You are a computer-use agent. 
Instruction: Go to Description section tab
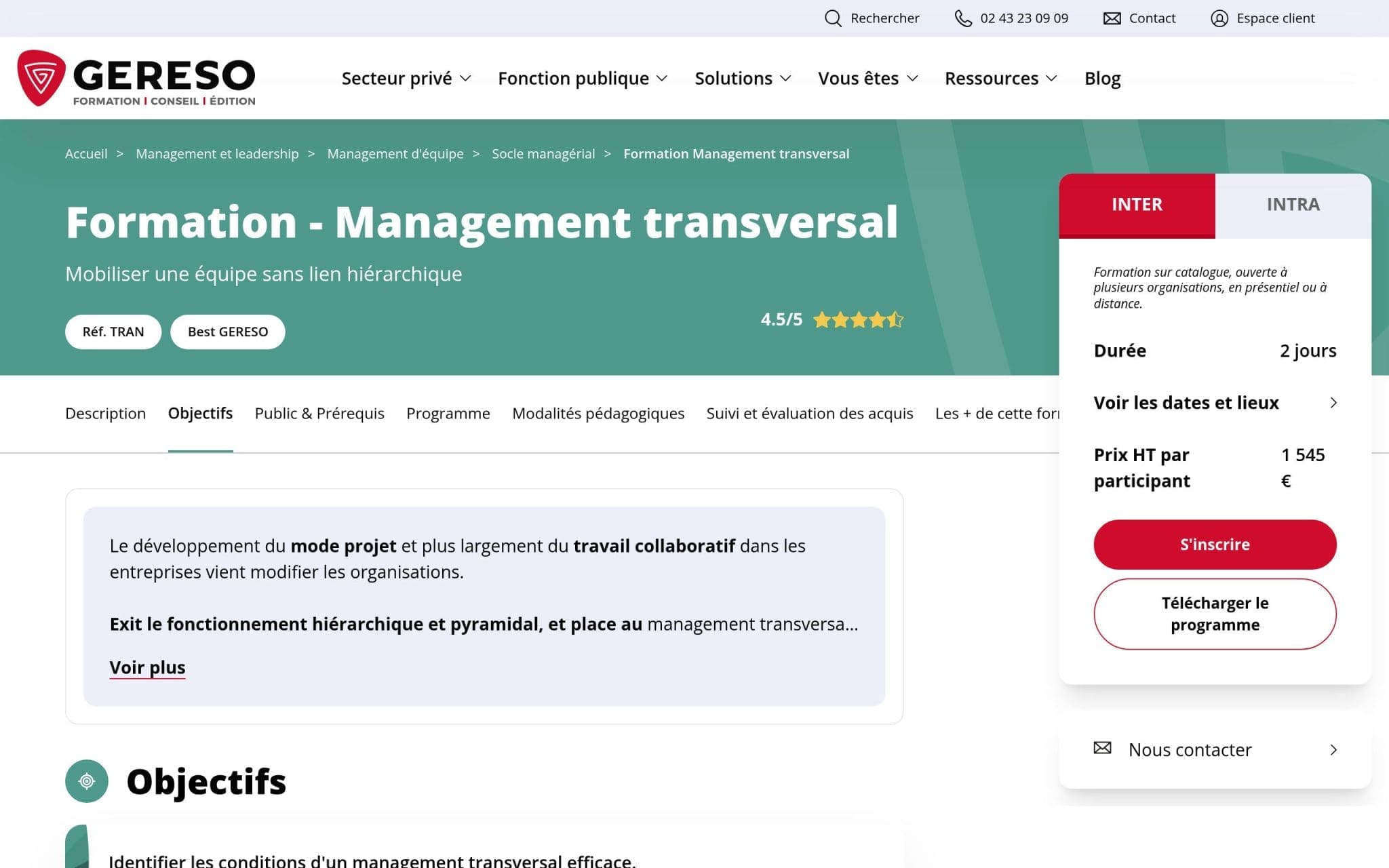(x=105, y=414)
